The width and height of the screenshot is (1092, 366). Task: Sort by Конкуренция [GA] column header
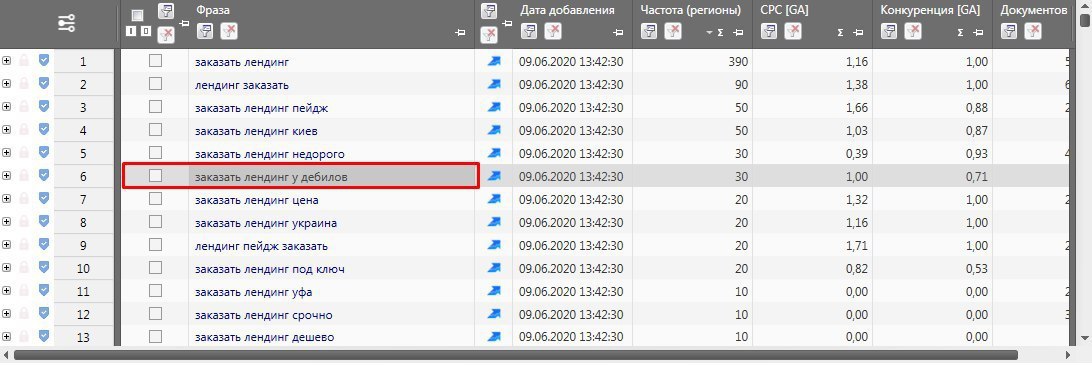click(930, 10)
